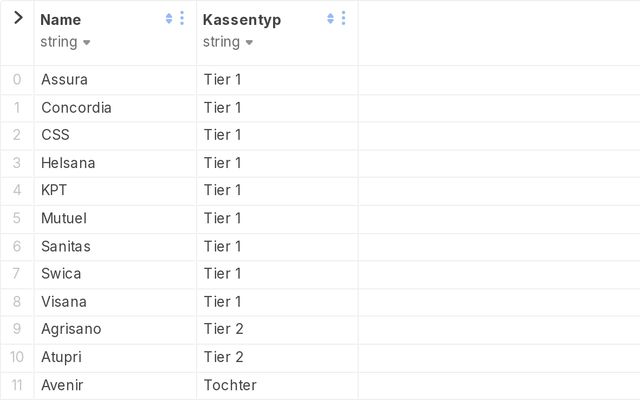This screenshot has width=640, height=400.
Task: Expand the side panel chevron at top-left
Action: pos(17,18)
